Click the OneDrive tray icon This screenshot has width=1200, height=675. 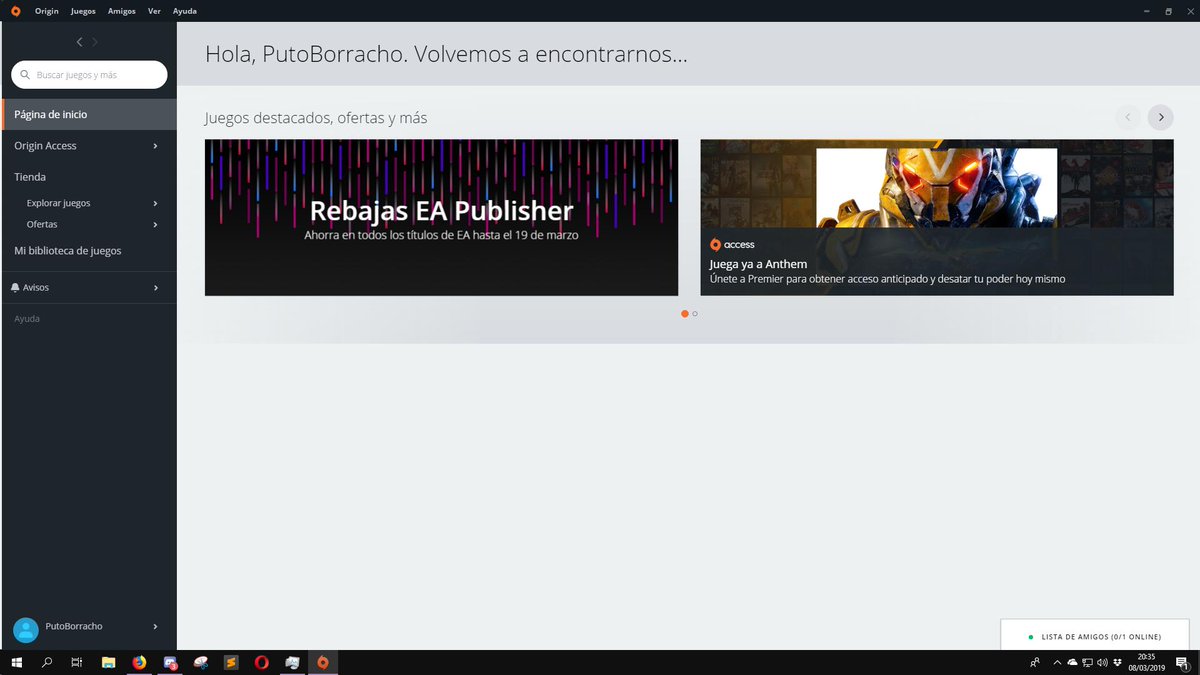coord(1072,662)
